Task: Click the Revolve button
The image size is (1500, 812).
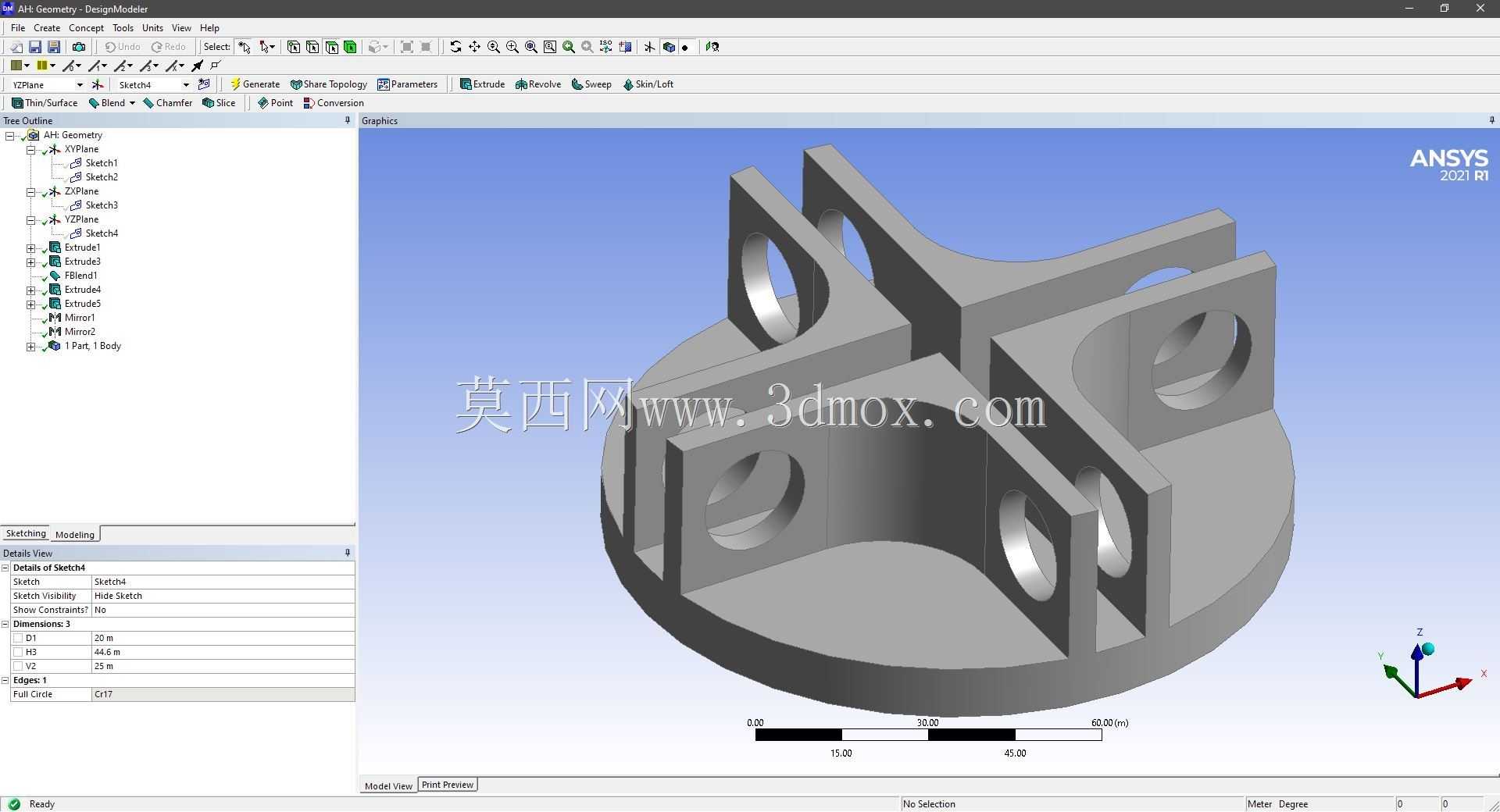Action: 538,84
